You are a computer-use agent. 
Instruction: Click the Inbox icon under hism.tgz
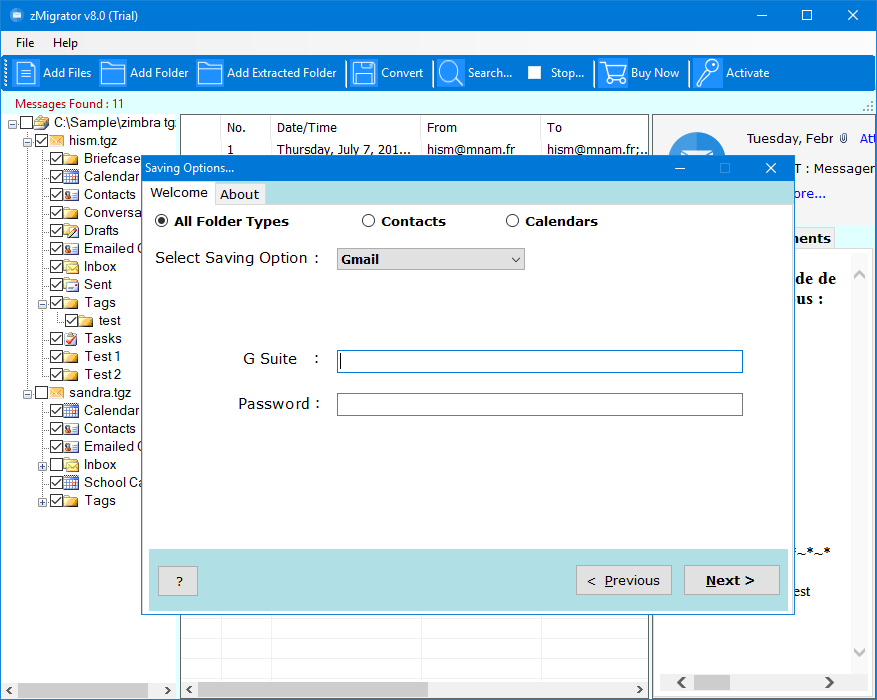pos(71,267)
